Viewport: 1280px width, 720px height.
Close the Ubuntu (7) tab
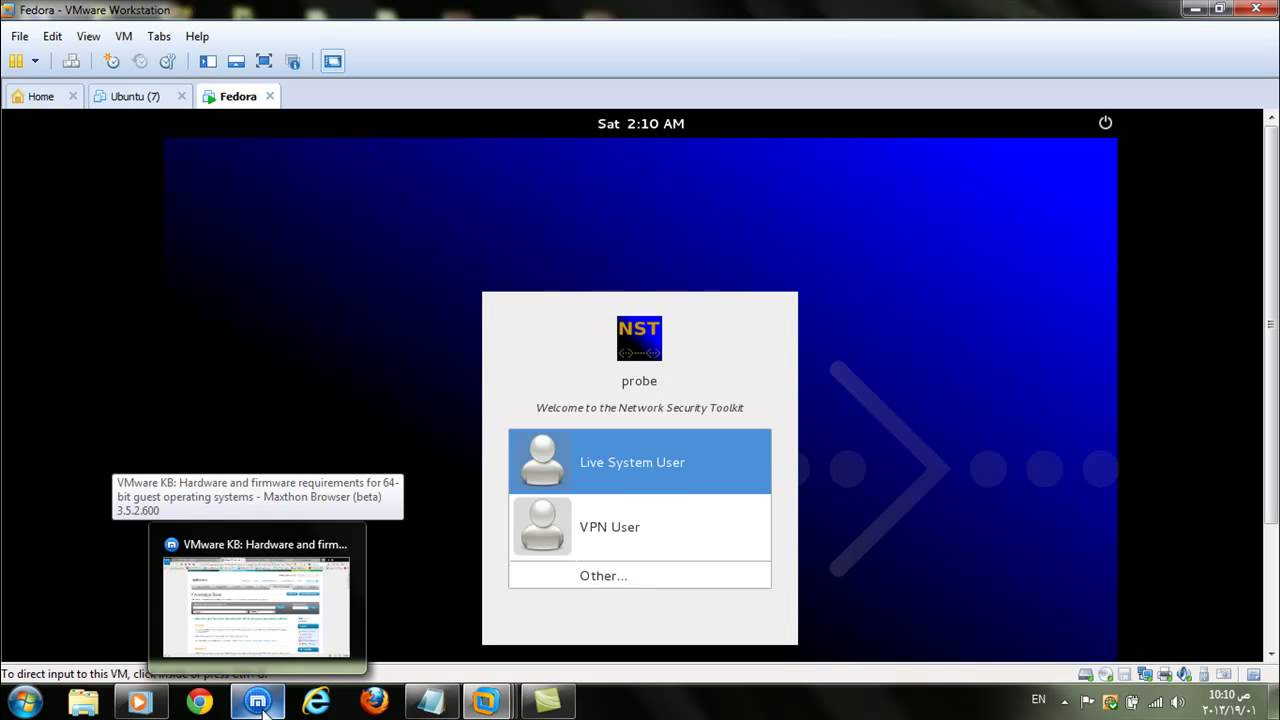pos(181,96)
